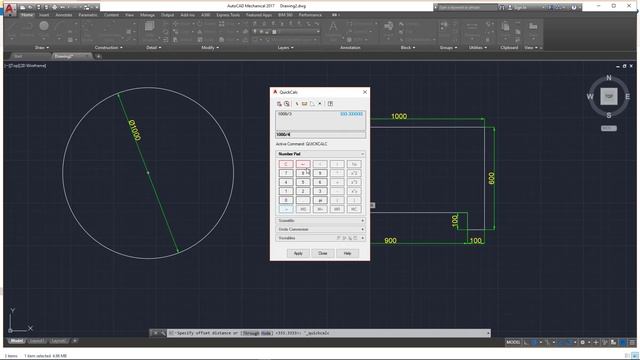Click the Circle tool in Draw panel

point(44,26)
